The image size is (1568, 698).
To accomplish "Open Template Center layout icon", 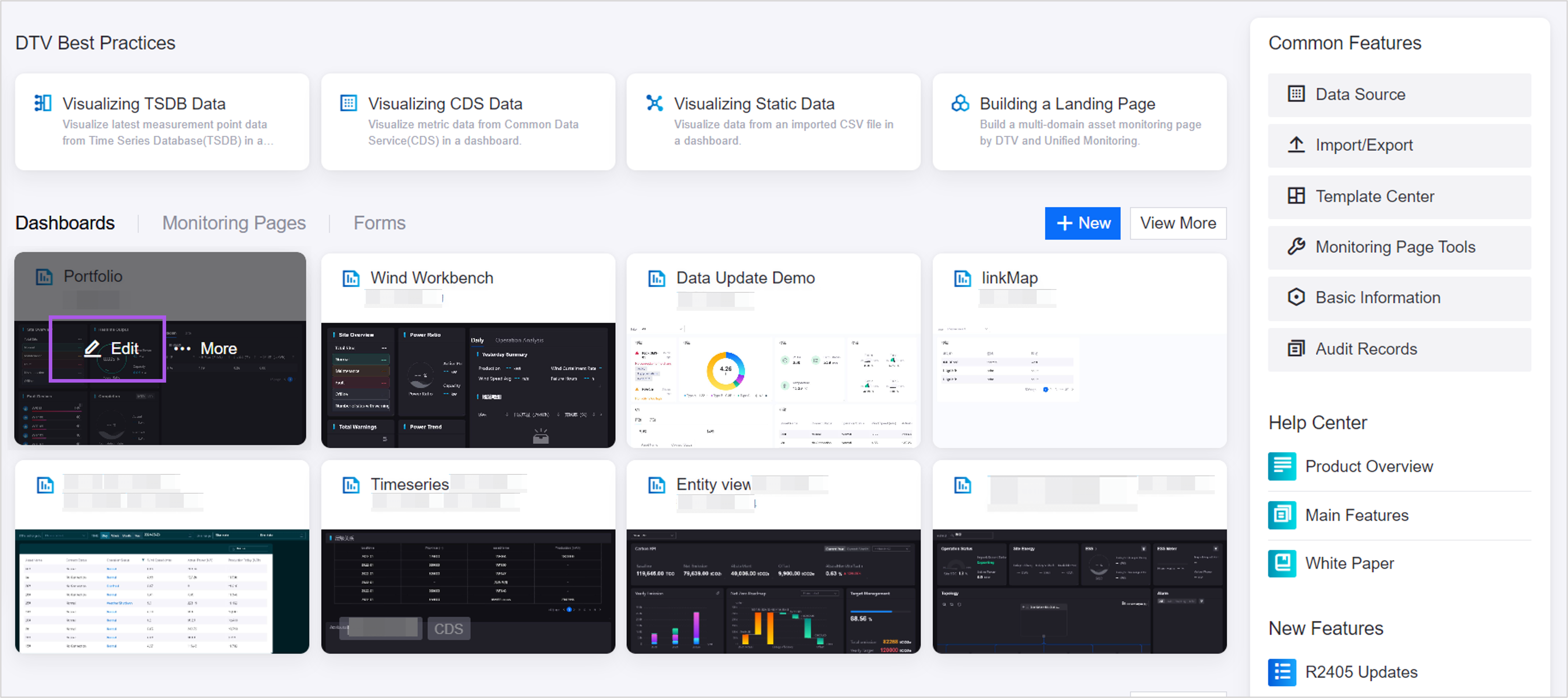I will pyautogui.click(x=1296, y=196).
